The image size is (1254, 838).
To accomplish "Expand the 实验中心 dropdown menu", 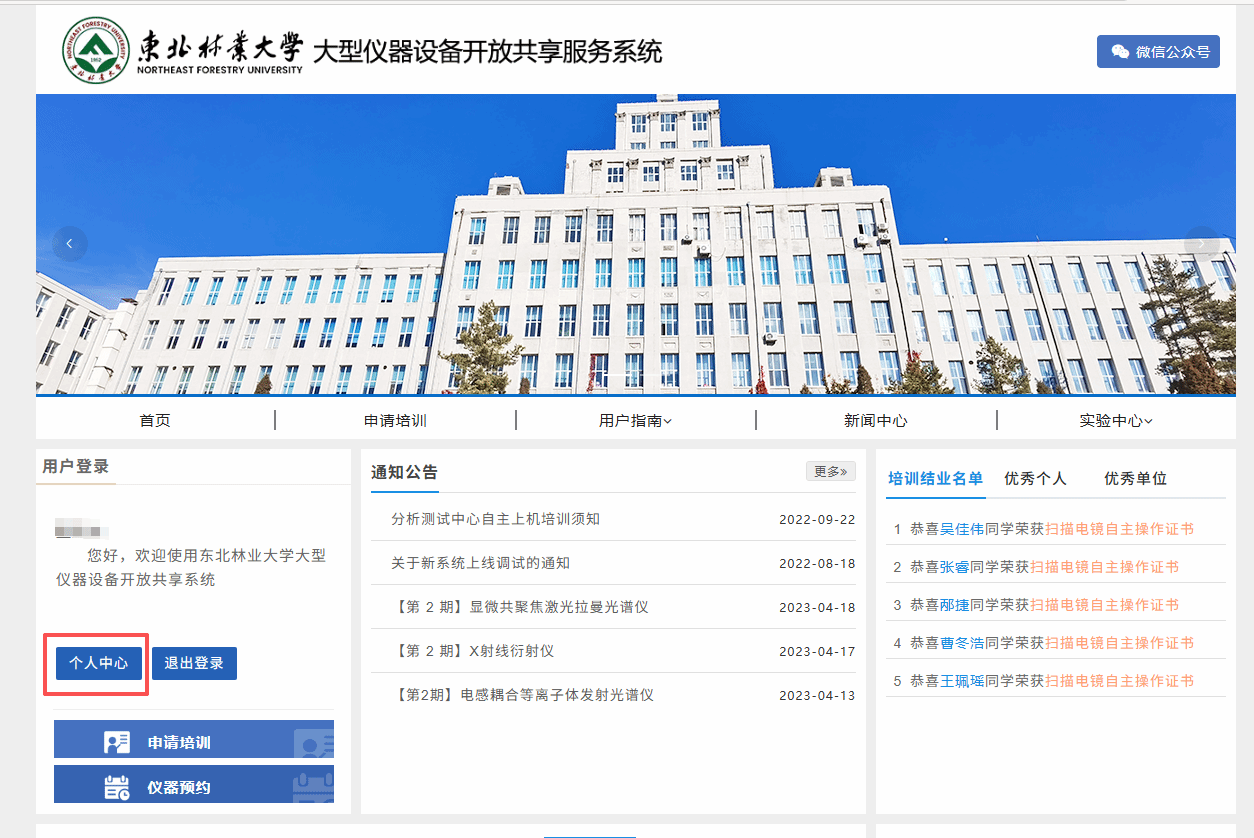I will (1116, 421).
